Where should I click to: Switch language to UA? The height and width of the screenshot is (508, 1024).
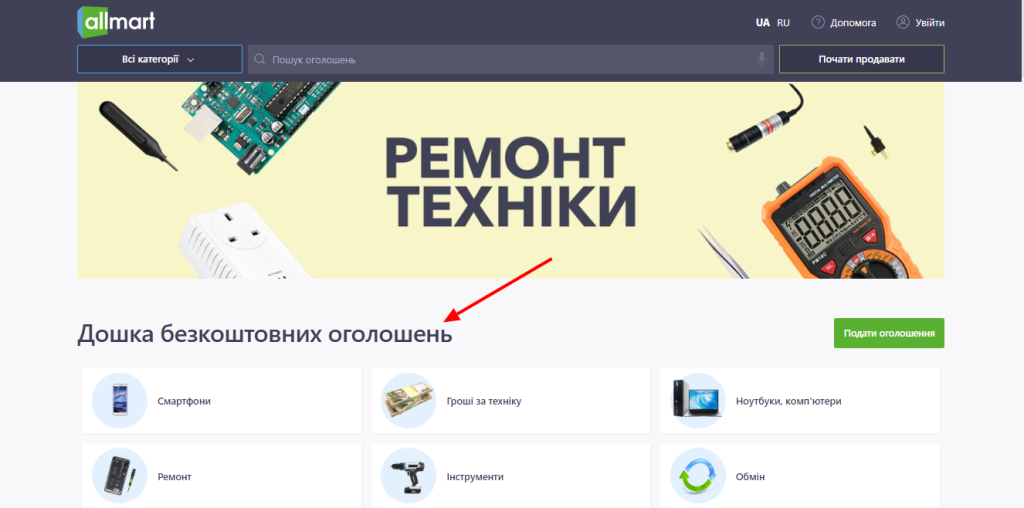pyautogui.click(x=763, y=22)
